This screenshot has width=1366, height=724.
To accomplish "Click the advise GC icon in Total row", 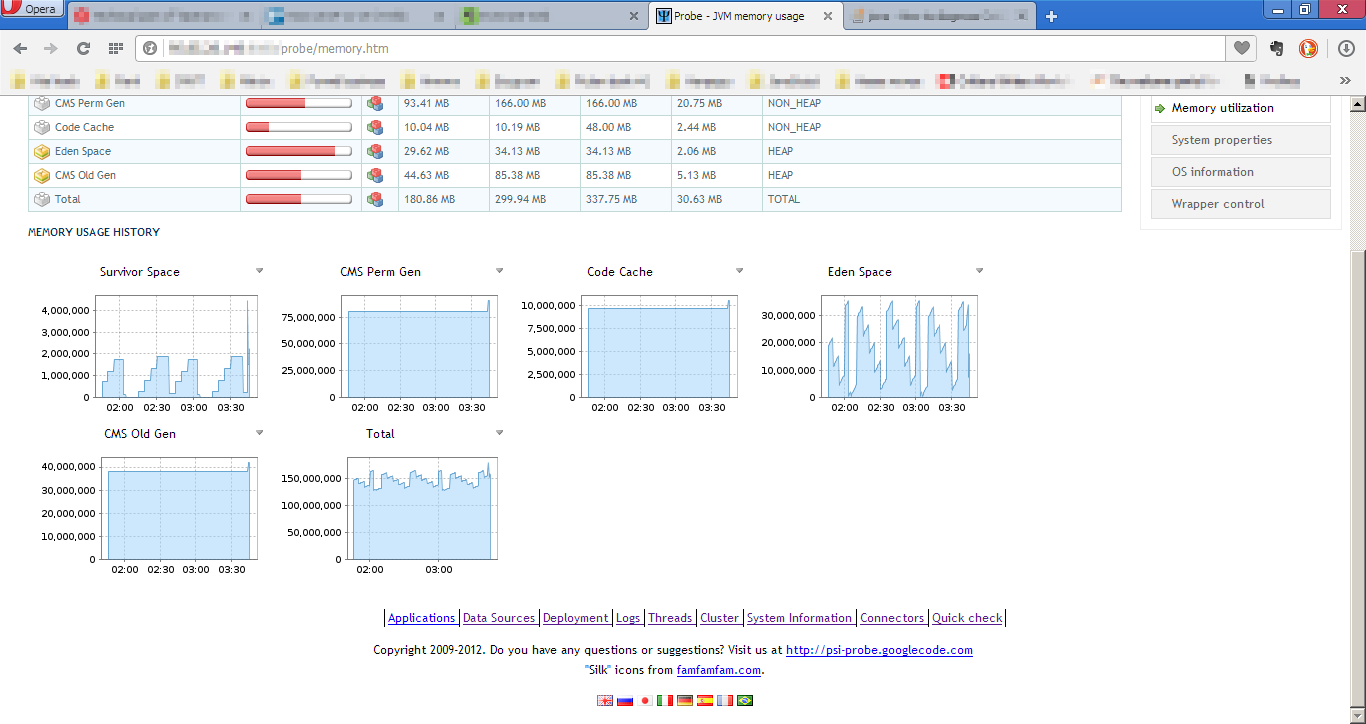I will pyautogui.click(x=375, y=199).
